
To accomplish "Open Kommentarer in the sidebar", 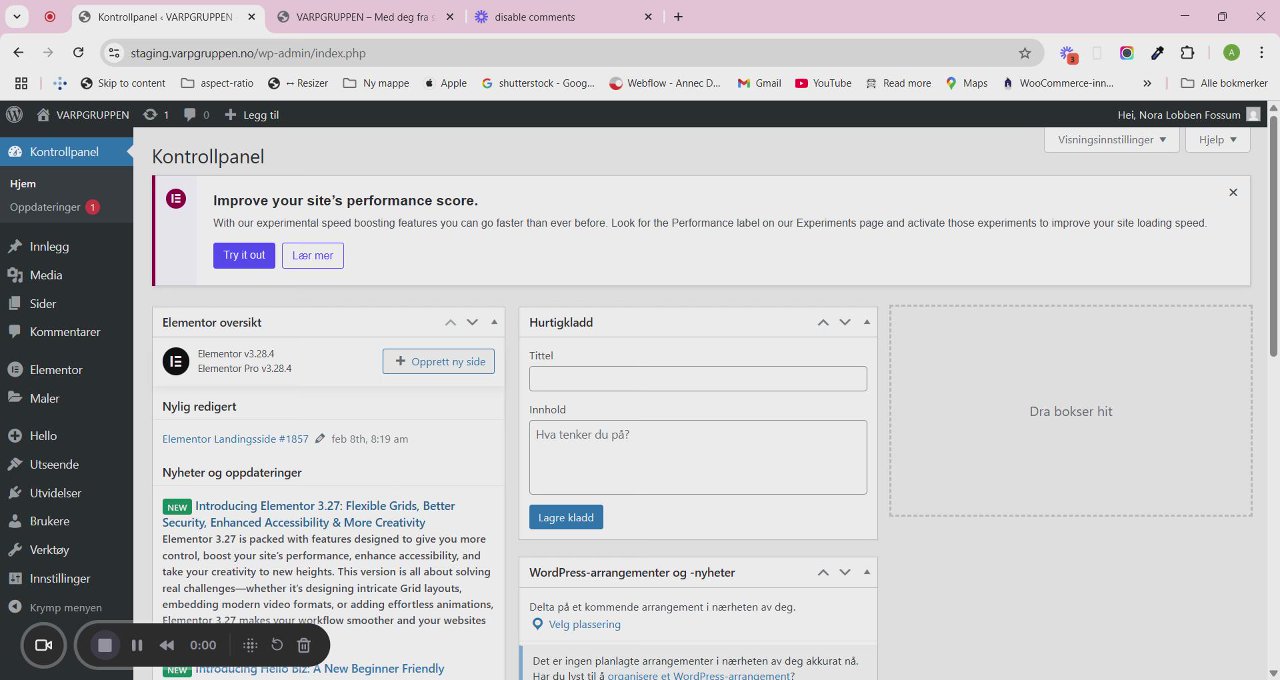I will click(x=66, y=332).
